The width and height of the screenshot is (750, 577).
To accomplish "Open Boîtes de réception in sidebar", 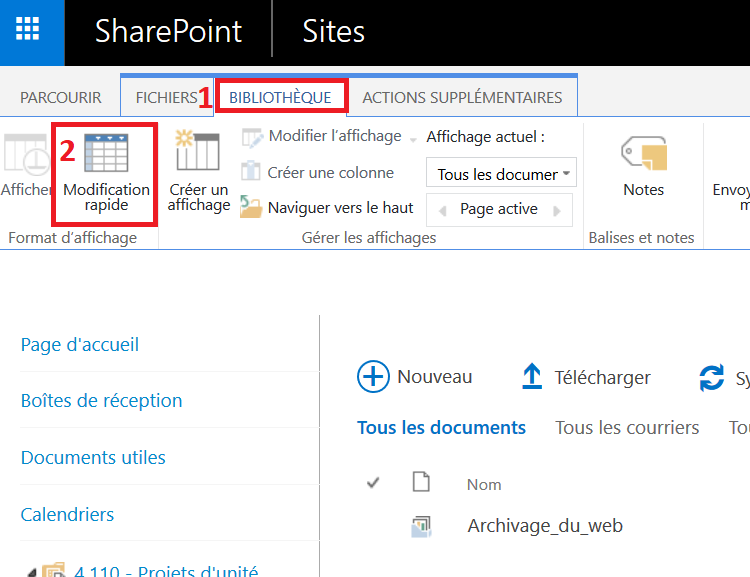I will tap(101, 401).
